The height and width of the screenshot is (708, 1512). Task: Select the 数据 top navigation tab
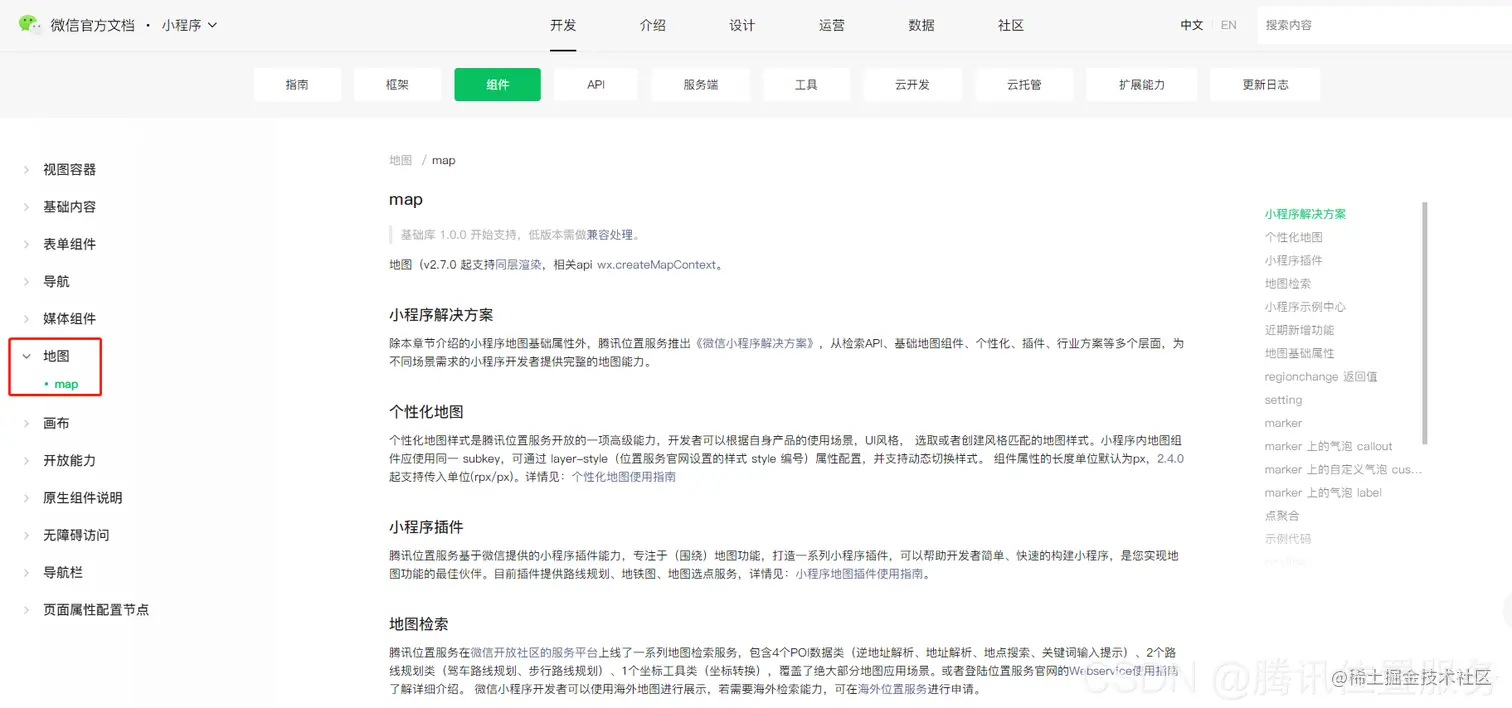[921, 25]
